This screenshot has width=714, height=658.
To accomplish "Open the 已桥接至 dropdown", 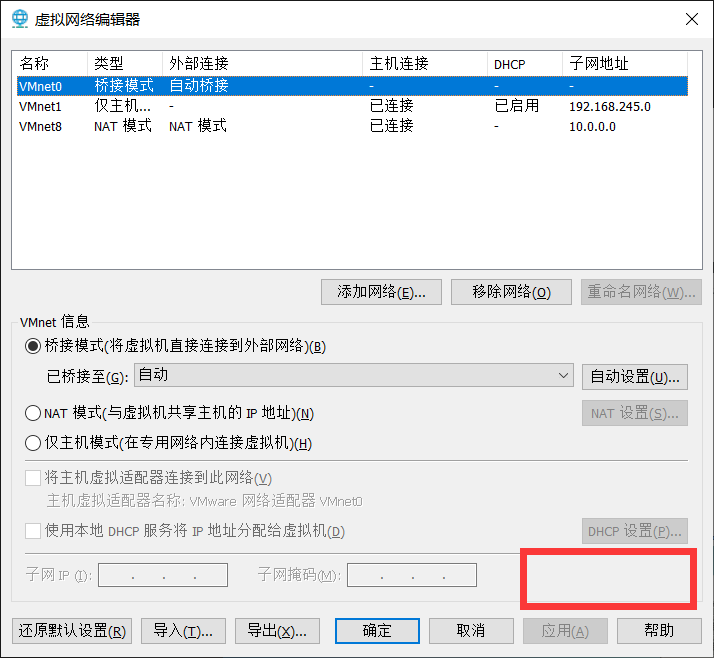I will pyautogui.click(x=354, y=375).
